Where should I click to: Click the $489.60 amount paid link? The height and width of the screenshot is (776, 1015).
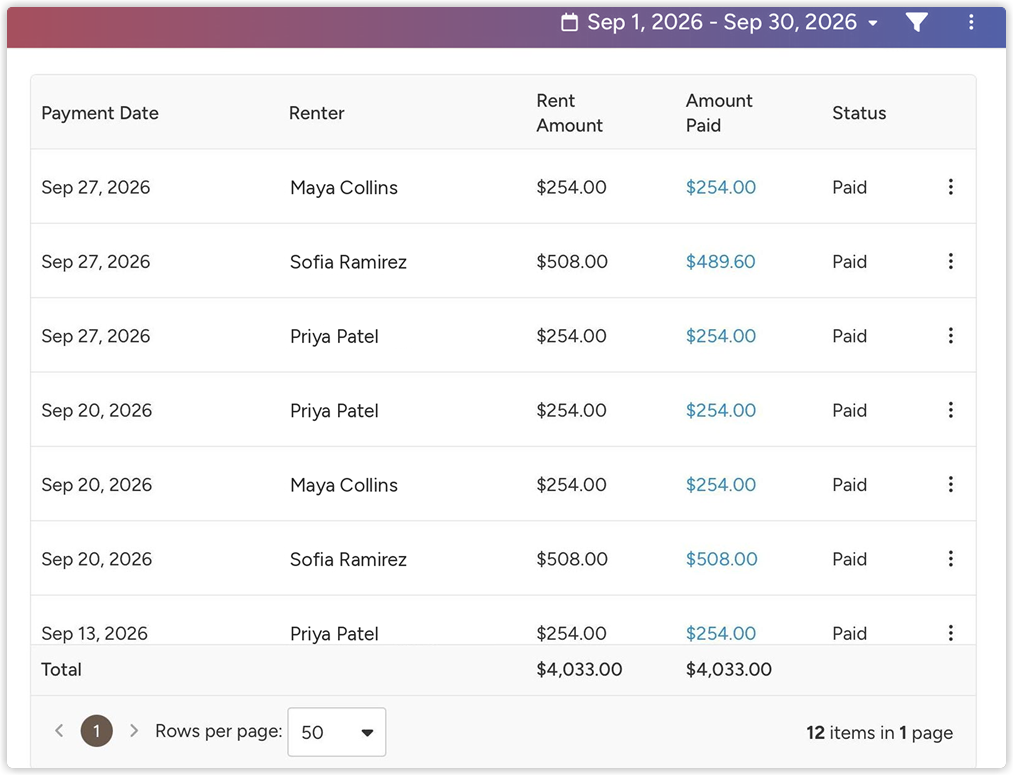(720, 262)
